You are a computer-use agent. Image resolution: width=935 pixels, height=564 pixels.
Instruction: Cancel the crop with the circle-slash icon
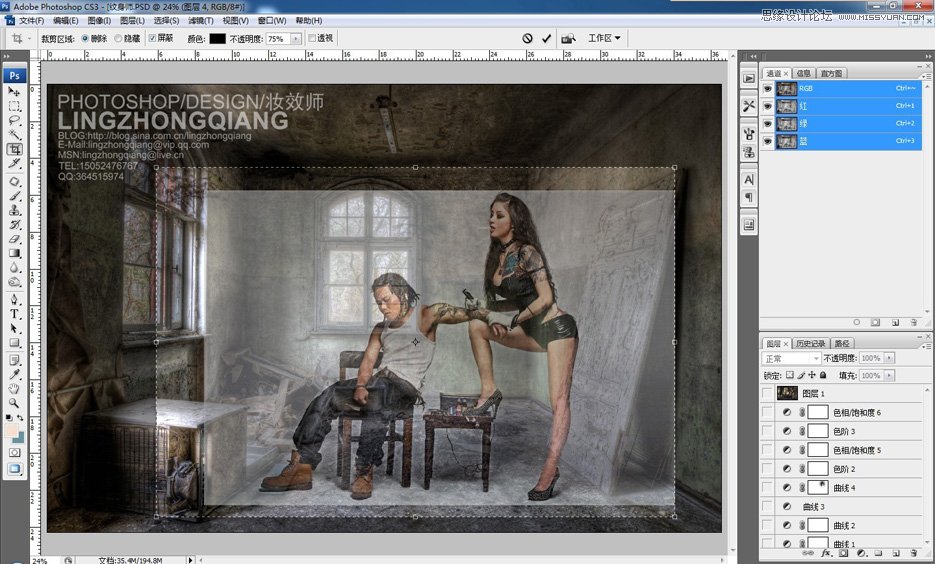click(x=527, y=38)
